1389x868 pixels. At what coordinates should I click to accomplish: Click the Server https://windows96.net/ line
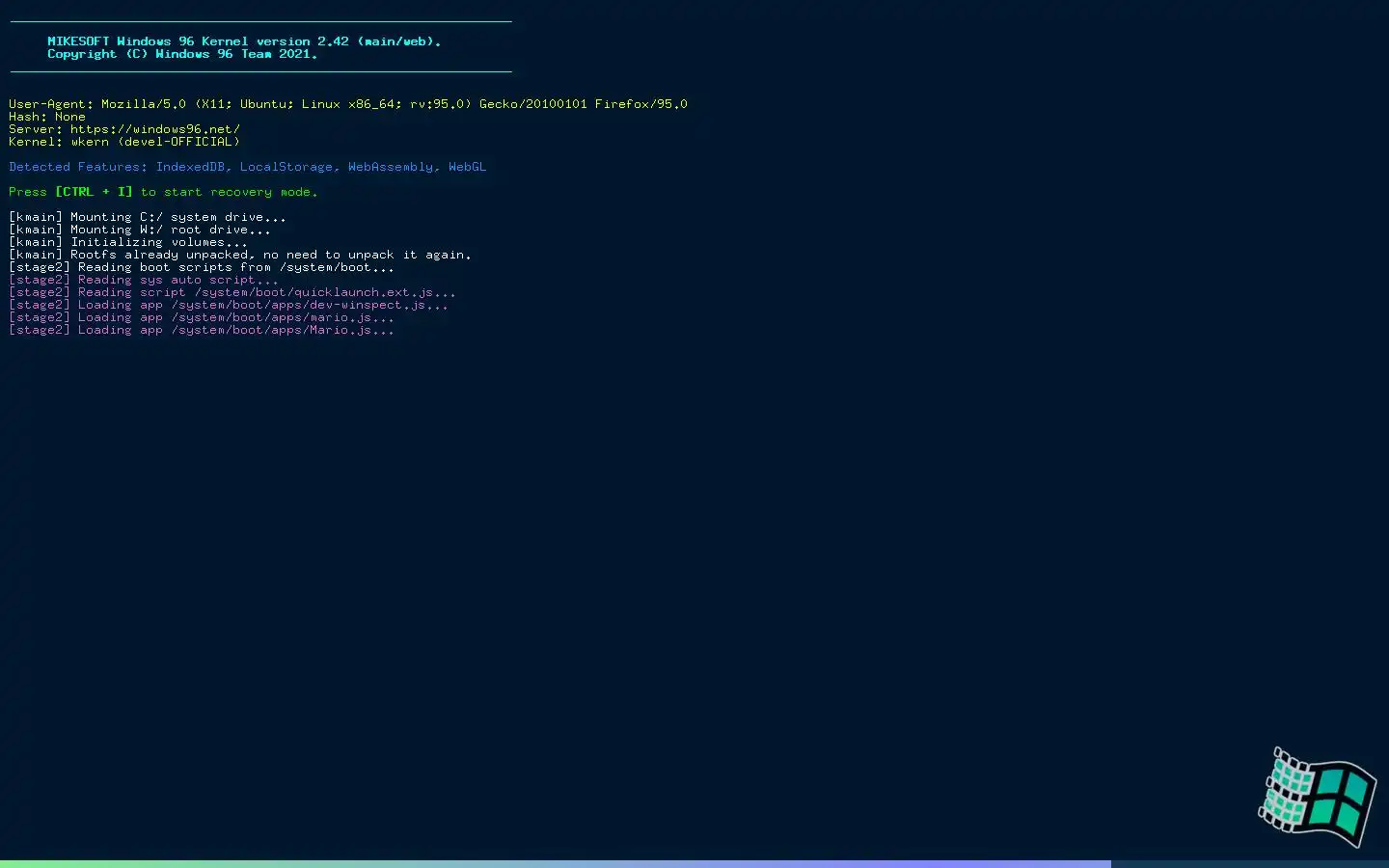[124, 129]
